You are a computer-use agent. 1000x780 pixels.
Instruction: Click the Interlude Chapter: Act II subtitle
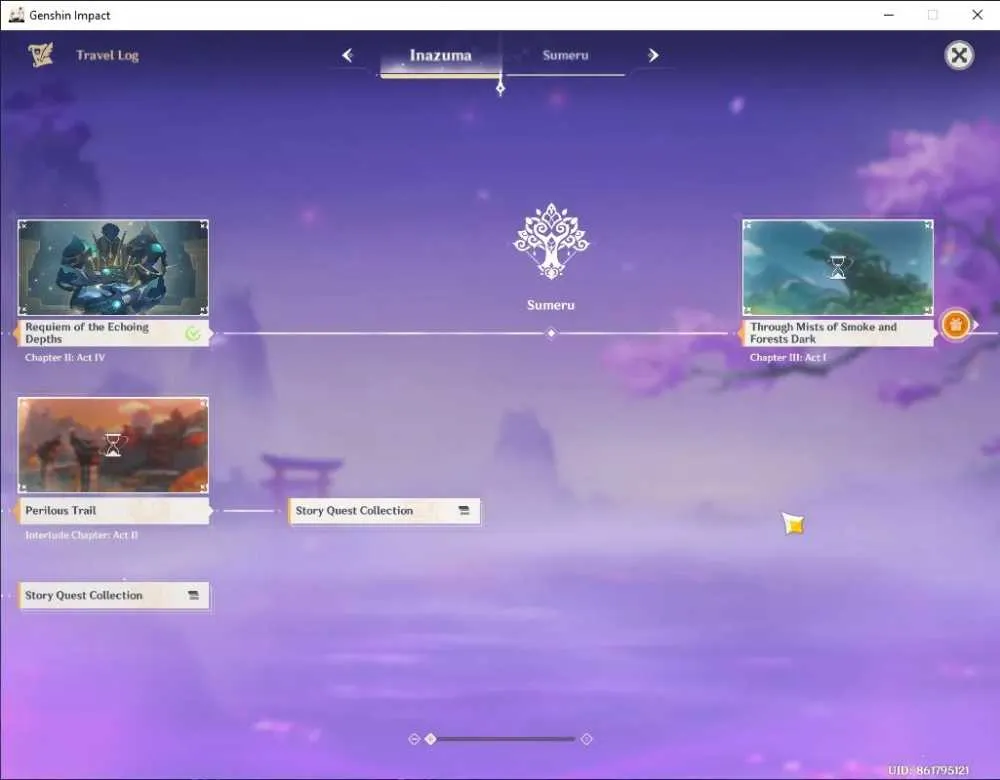tap(82, 535)
